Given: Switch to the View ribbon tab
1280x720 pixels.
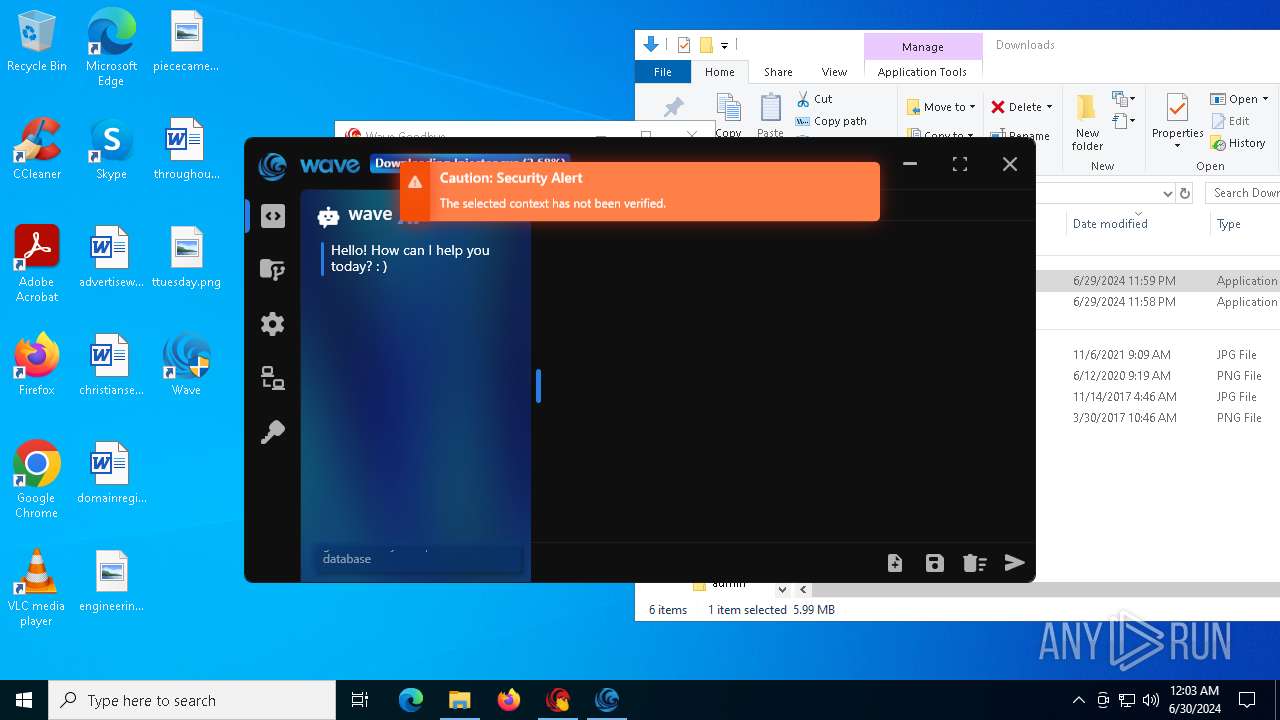Looking at the screenshot, I should (x=834, y=72).
